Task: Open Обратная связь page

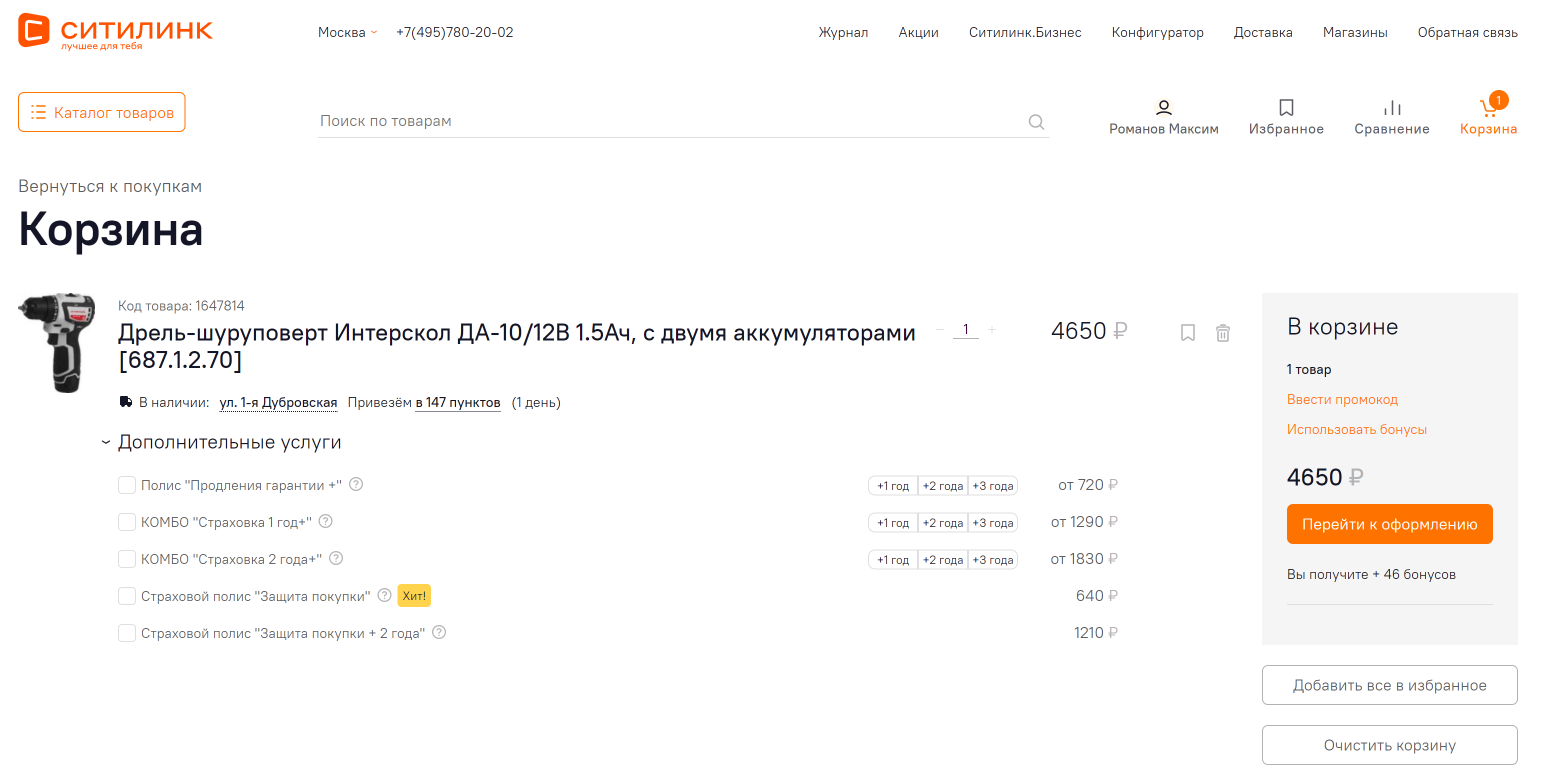Action: pyautogui.click(x=1467, y=32)
